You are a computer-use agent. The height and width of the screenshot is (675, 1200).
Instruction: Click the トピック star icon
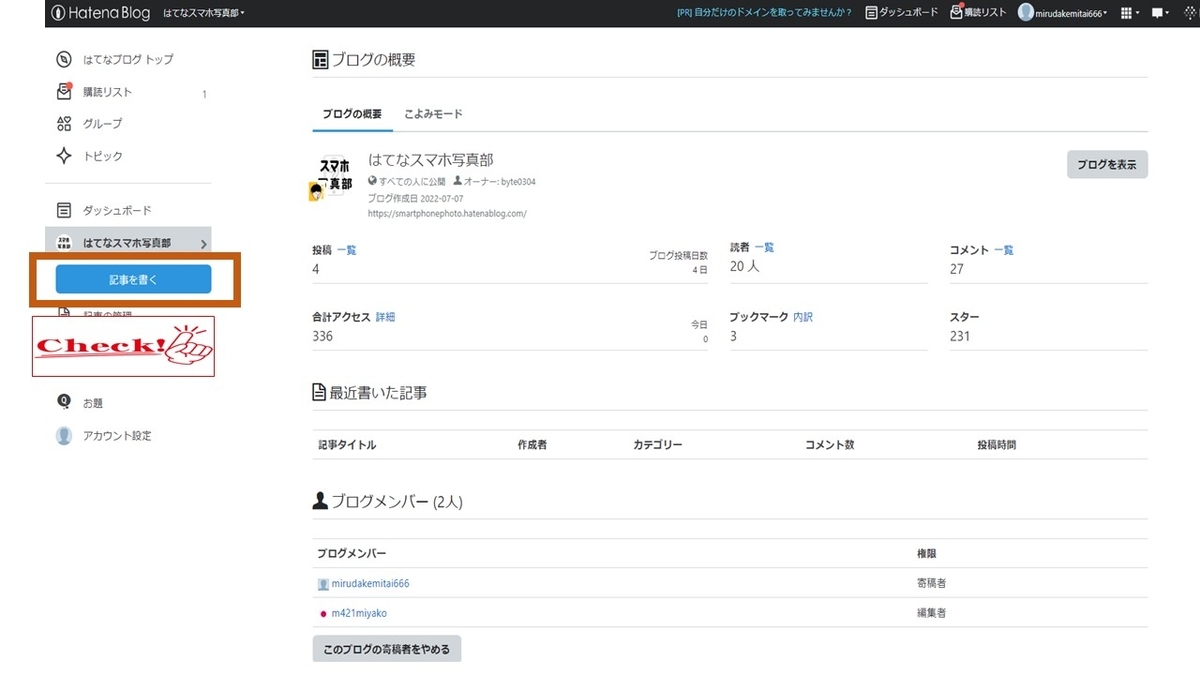click(64, 156)
